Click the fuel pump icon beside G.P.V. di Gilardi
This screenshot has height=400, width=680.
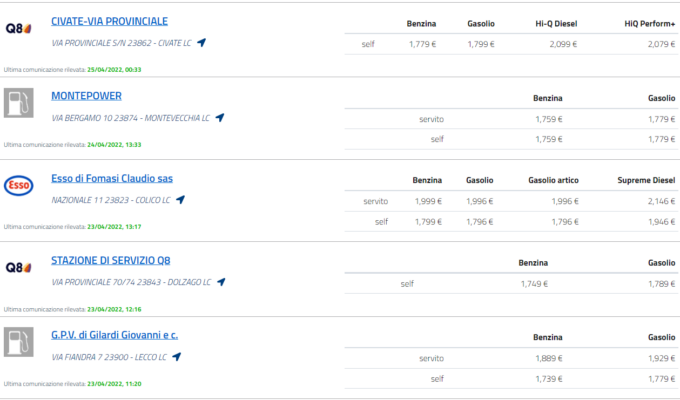pos(20,342)
